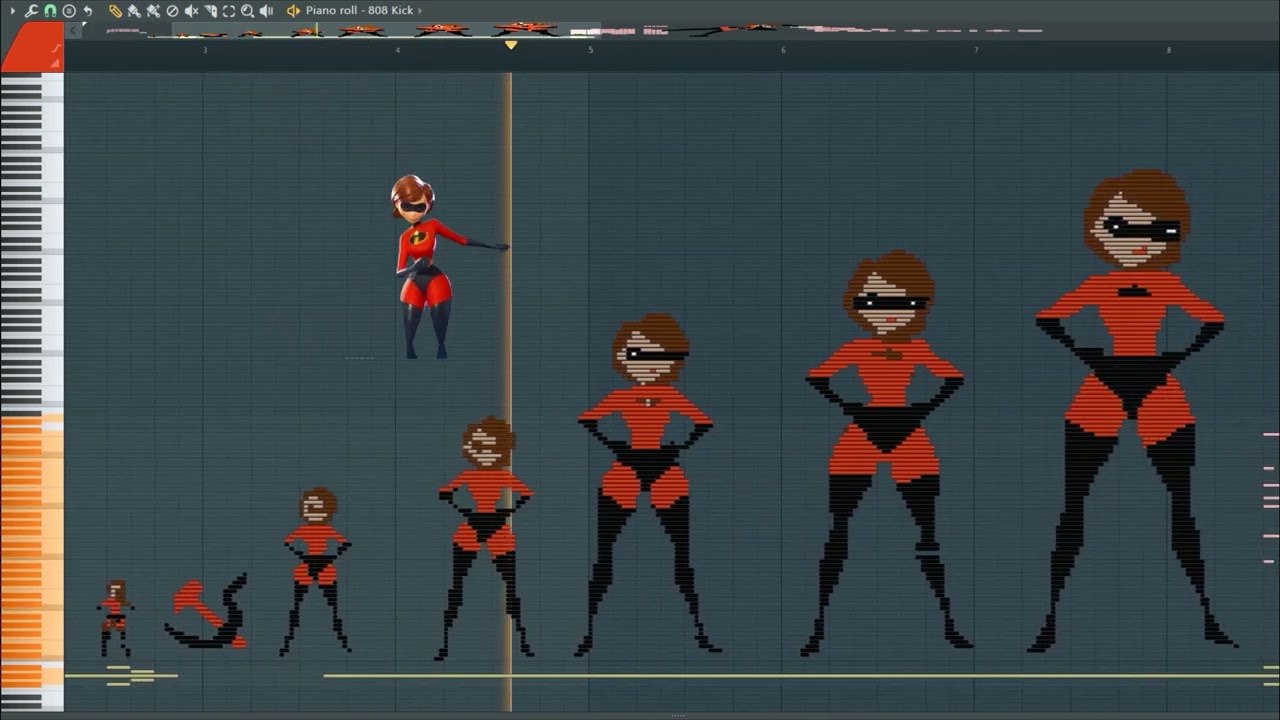Select the delete tool
This screenshot has height=720, width=1280.
[172, 10]
